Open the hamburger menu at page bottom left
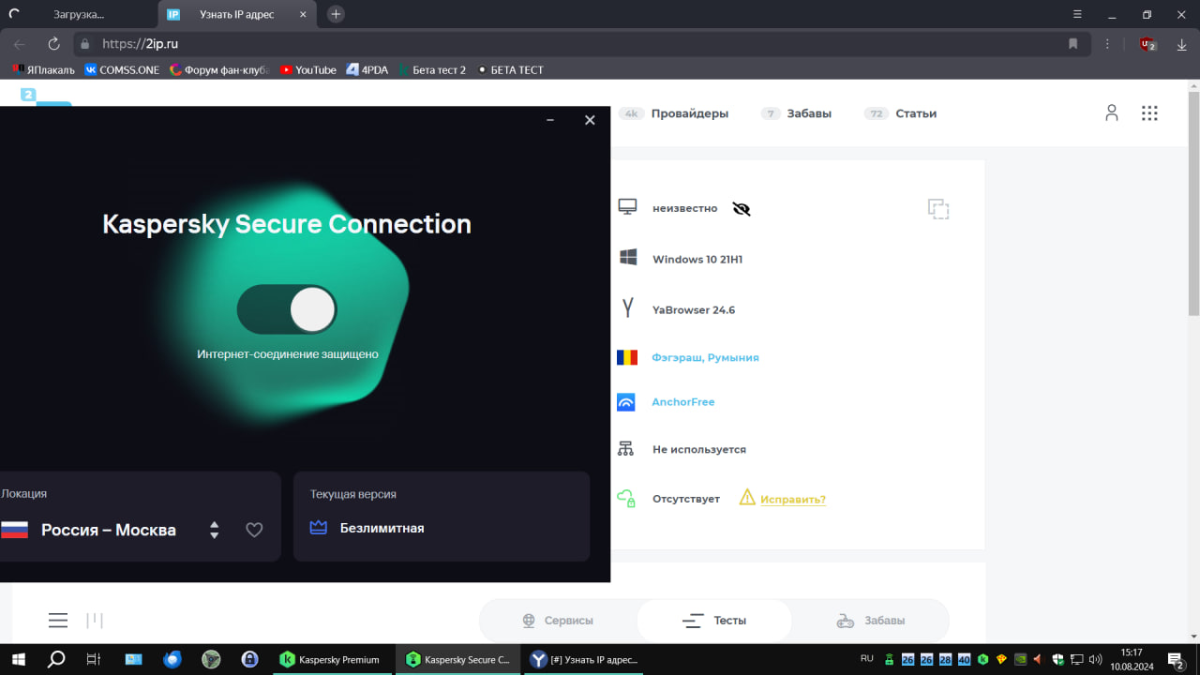Image resolution: width=1200 pixels, height=675 pixels. coord(58,620)
